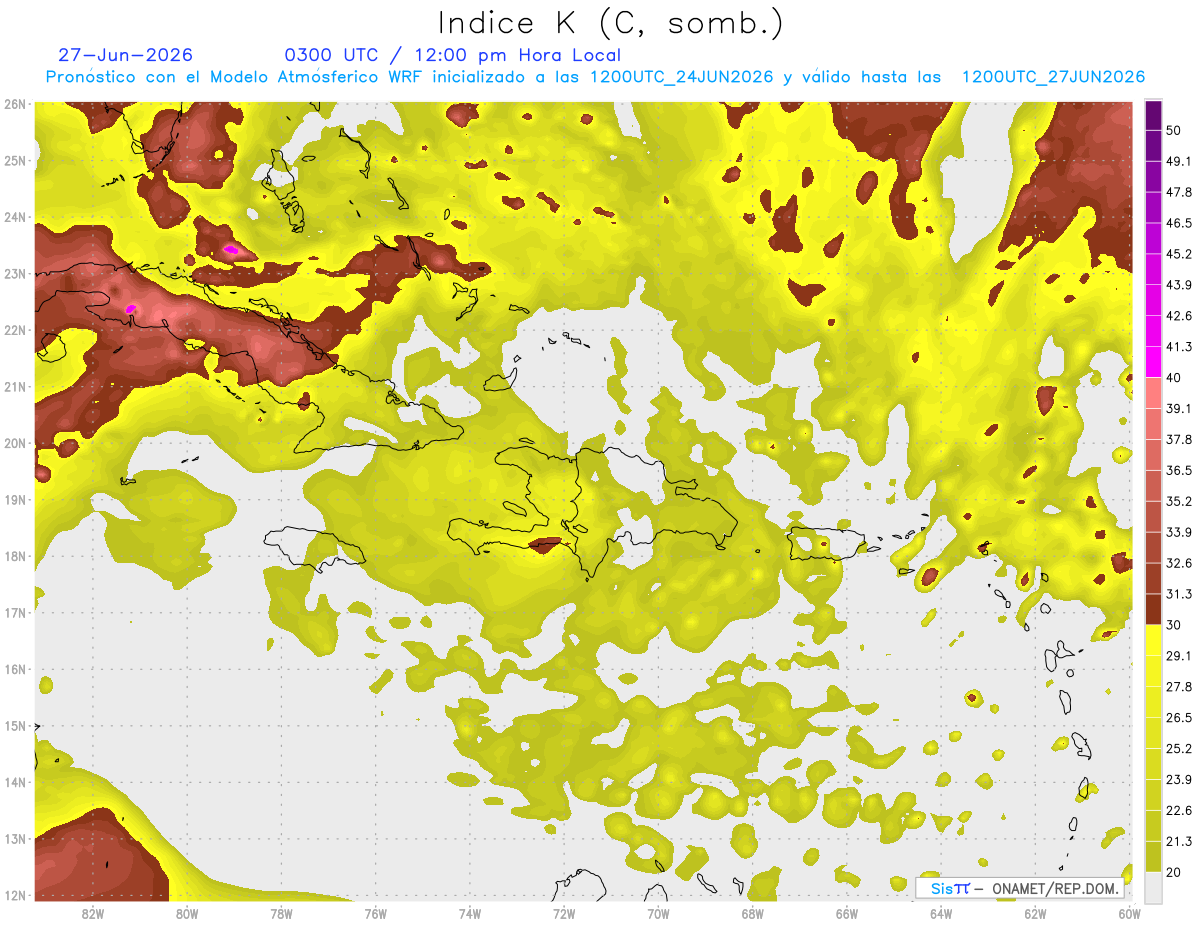Click '0300 UTC / 12:00 pm Hora Local'
This screenshot has height=927, width=1200.
point(453,55)
